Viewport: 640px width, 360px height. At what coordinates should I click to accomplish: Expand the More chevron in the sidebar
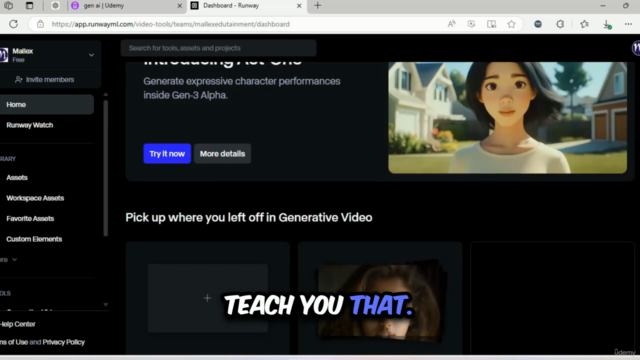(x=15, y=260)
